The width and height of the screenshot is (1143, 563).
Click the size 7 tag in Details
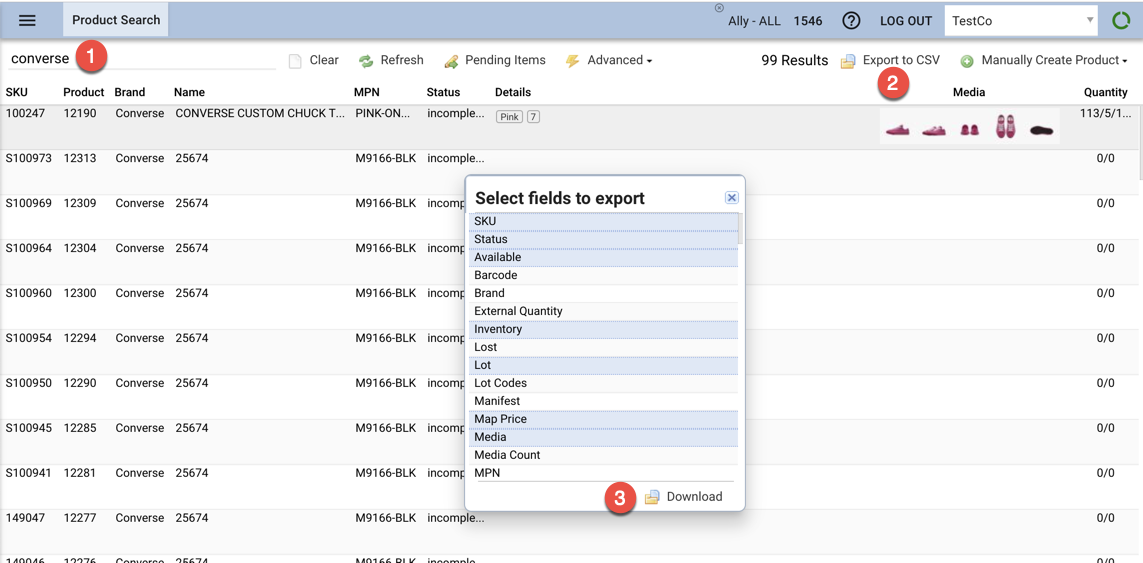coord(533,117)
